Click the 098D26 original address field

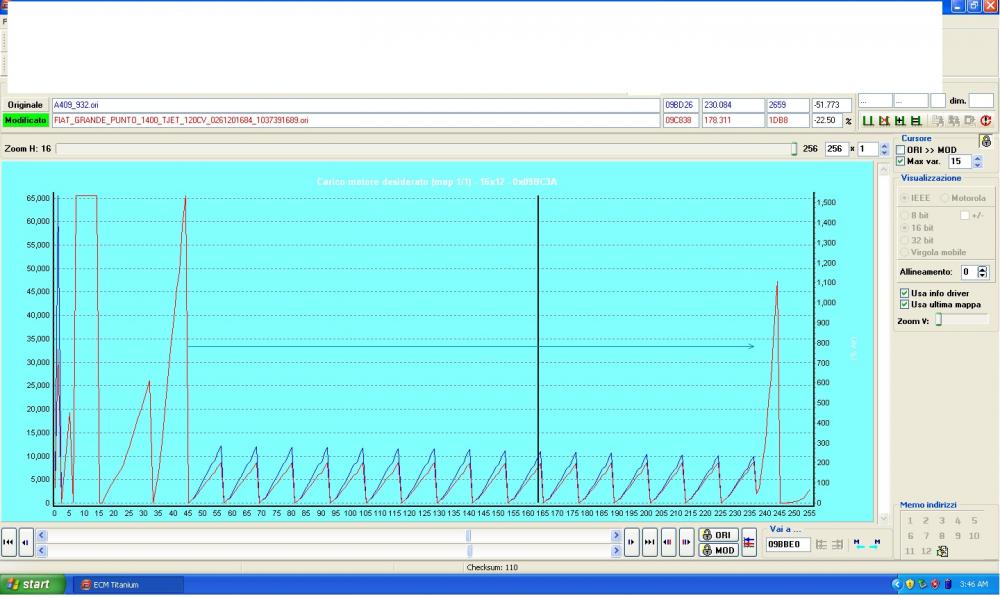[681, 105]
